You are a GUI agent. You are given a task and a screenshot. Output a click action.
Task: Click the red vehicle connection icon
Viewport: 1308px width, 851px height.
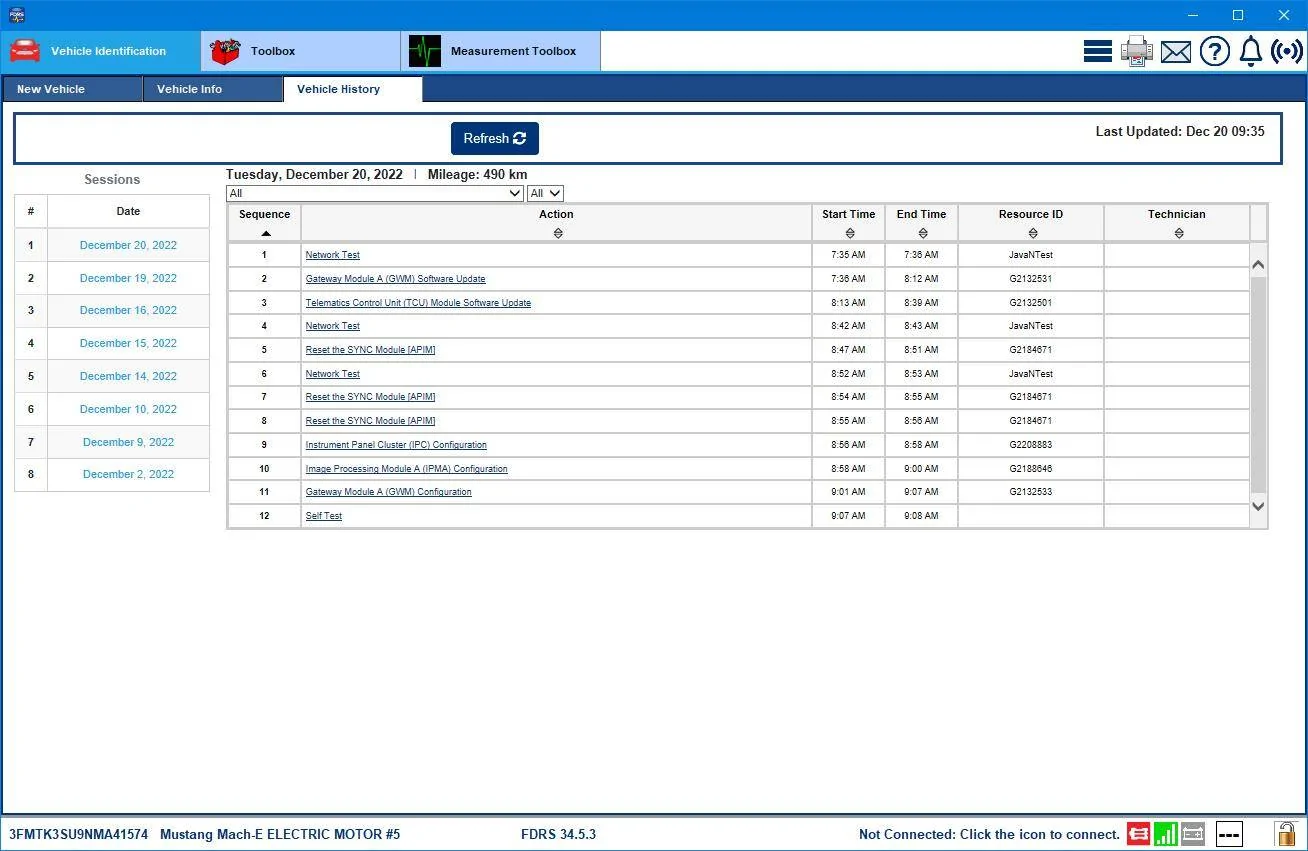[x=1138, y=833]
